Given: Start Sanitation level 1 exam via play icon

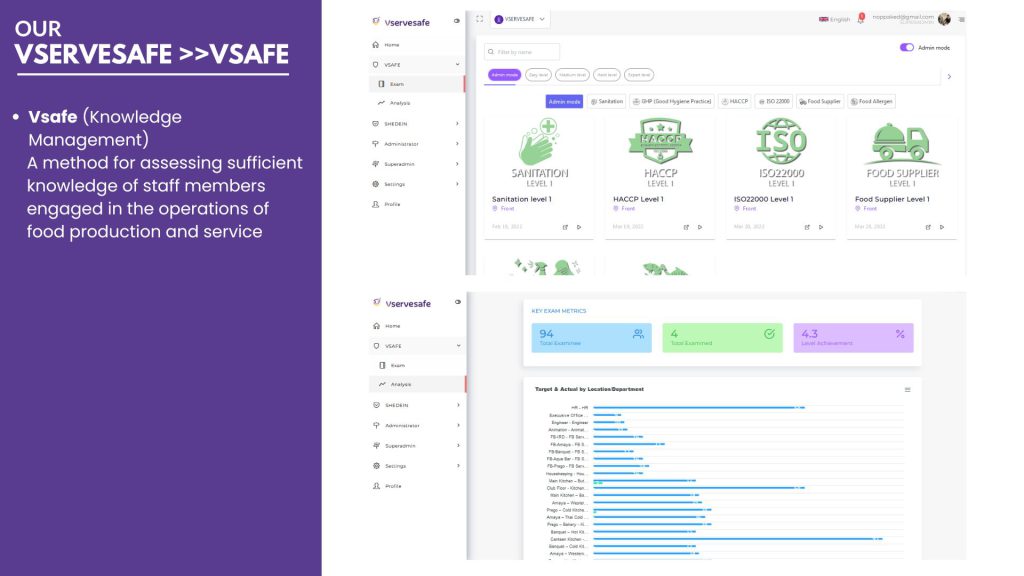Looking at the screenshot, I should pos(579,227).
